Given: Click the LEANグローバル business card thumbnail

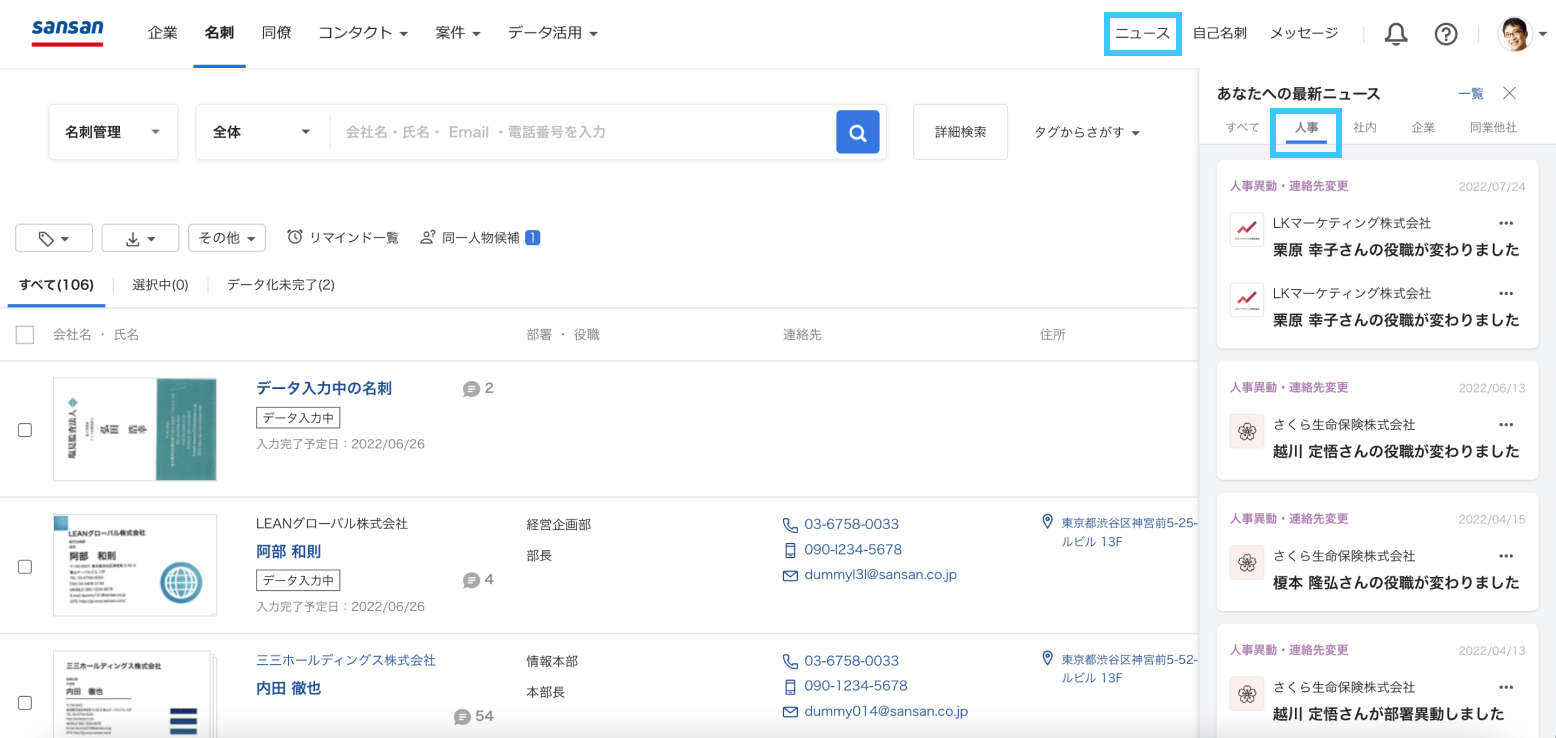Looking at the screenshot, I should coord(135,565).
